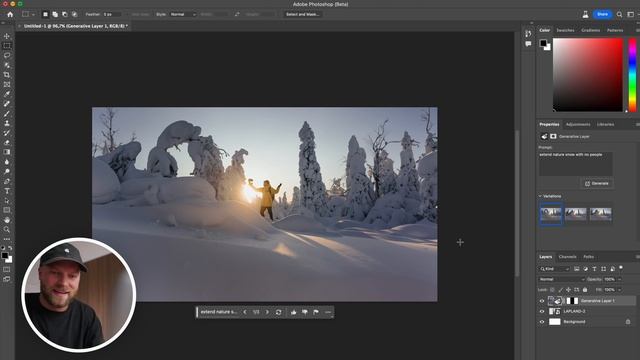Open the Fill slider dropdown arrow

tap(620, 290)
